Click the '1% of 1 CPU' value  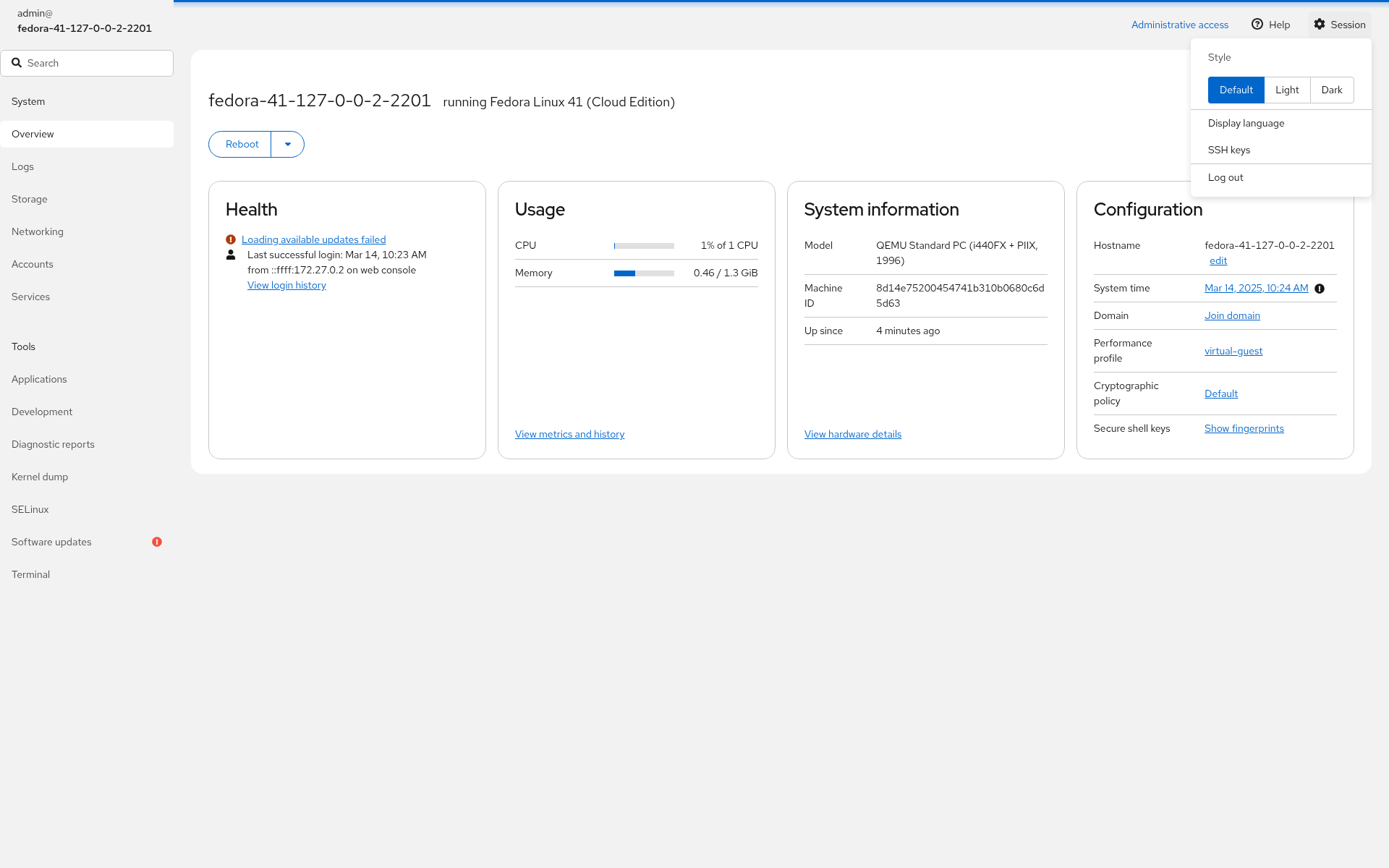tap(729, 245)
